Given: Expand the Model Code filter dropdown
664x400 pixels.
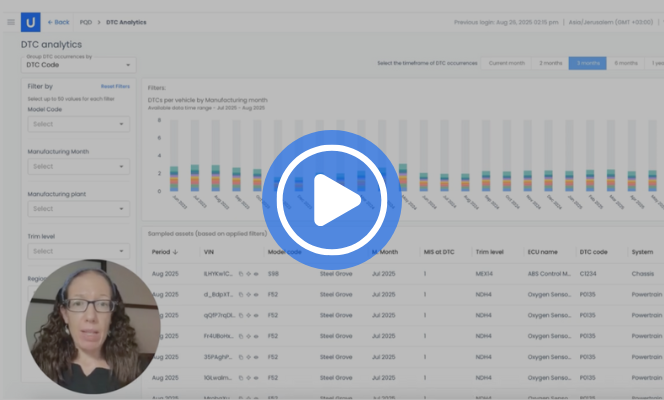Looking at the screenshot, I should [x=78, y=124].
